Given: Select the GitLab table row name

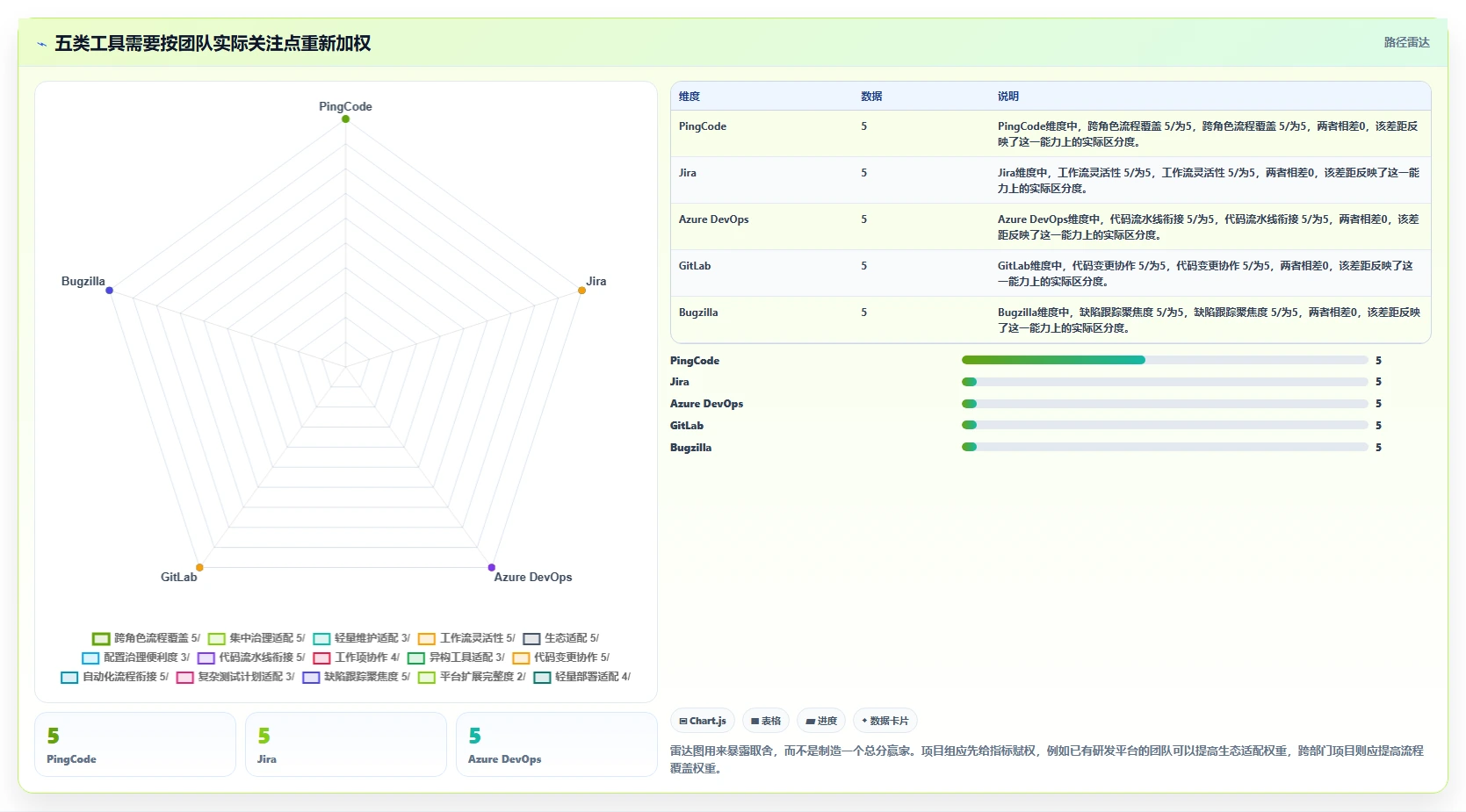Looking at the screenshot, I should [695, 266].
